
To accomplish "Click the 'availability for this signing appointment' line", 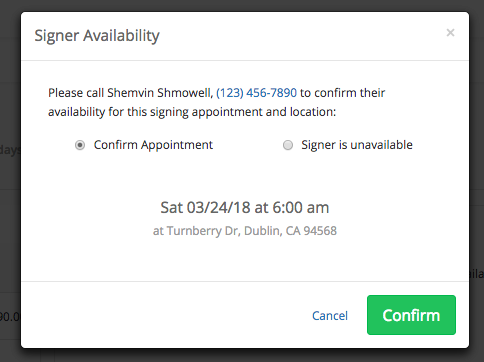I will coord(192,112).
